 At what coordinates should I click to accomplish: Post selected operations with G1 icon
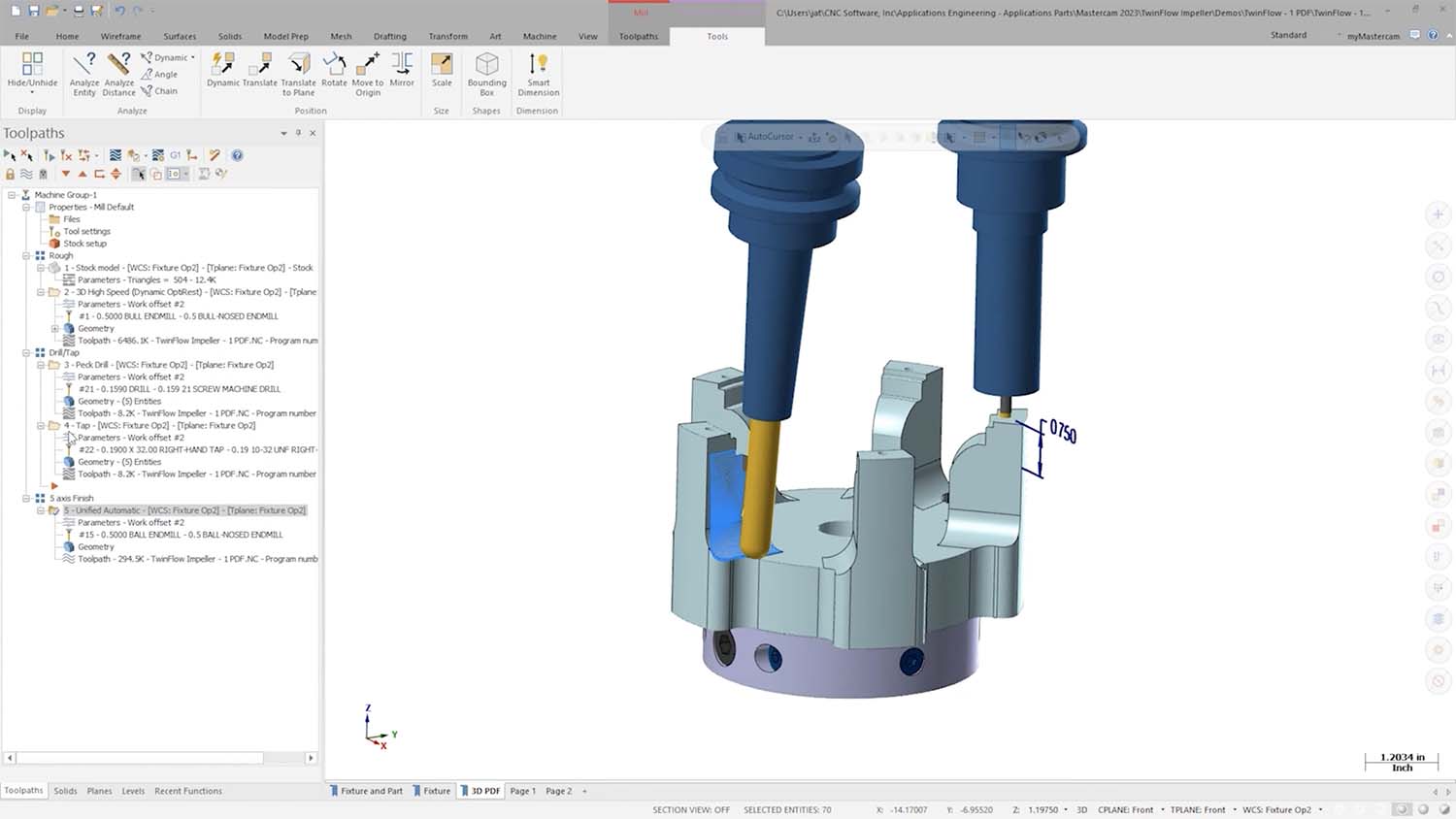(x=175, y=155)
